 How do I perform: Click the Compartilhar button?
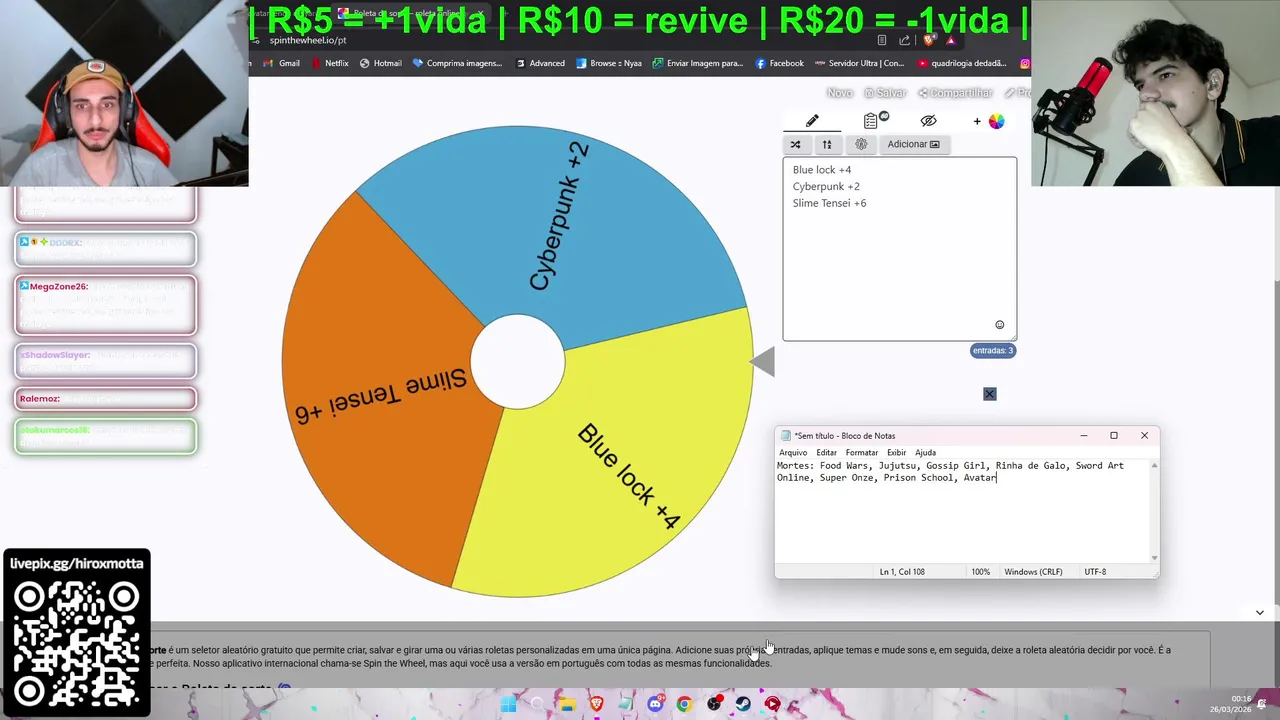point(955,93)
